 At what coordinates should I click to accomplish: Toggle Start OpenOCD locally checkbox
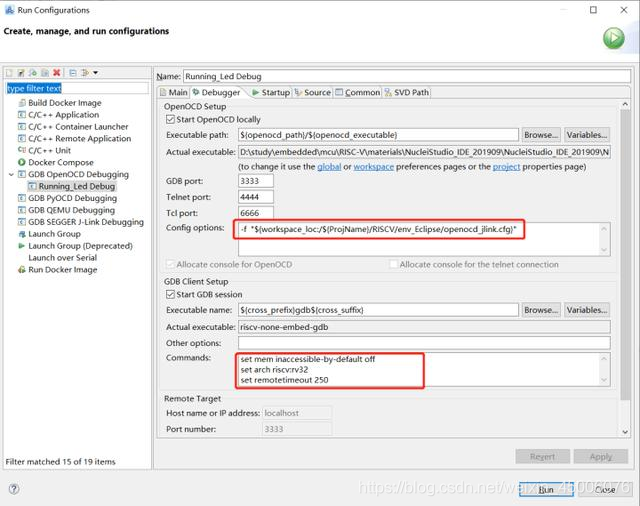[x=170, y=120]
